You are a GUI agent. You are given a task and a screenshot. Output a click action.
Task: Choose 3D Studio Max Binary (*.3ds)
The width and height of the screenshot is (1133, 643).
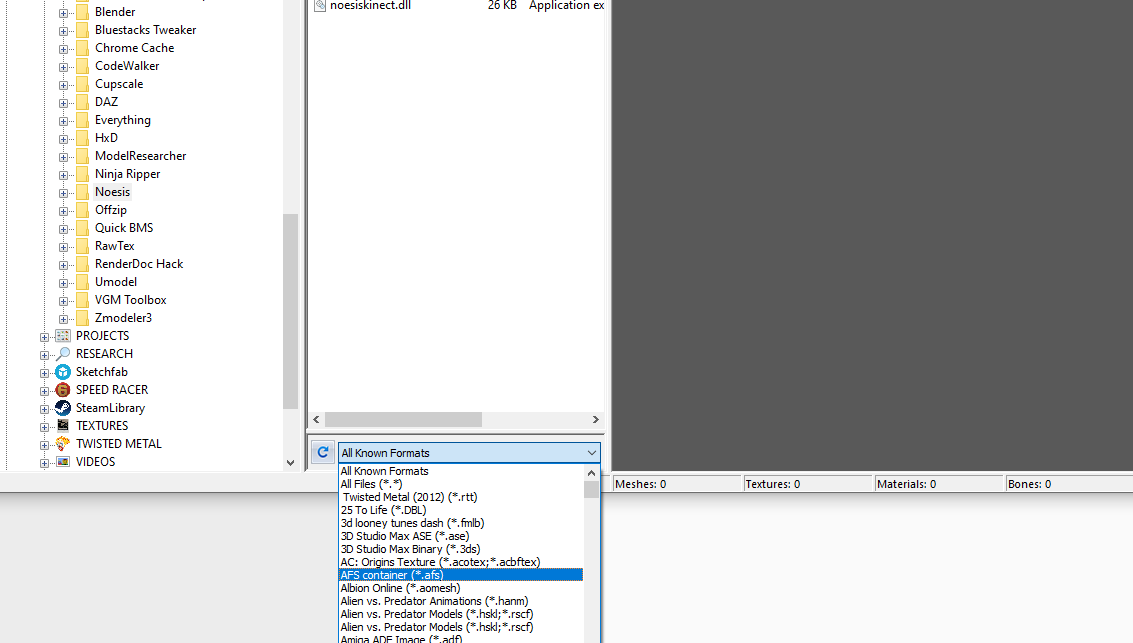(461, 549)
